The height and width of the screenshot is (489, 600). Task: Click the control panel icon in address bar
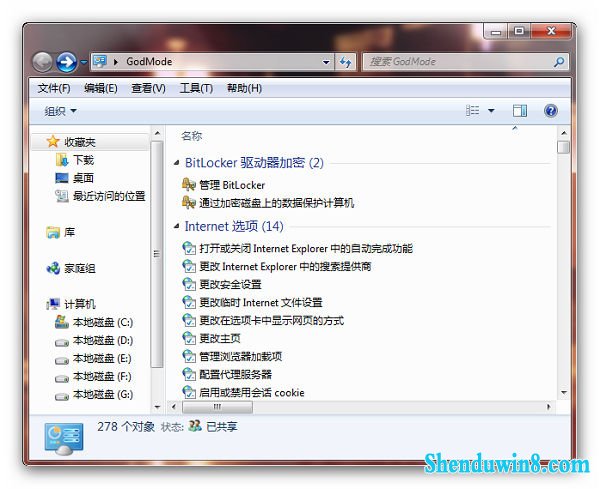coord(100,62)
